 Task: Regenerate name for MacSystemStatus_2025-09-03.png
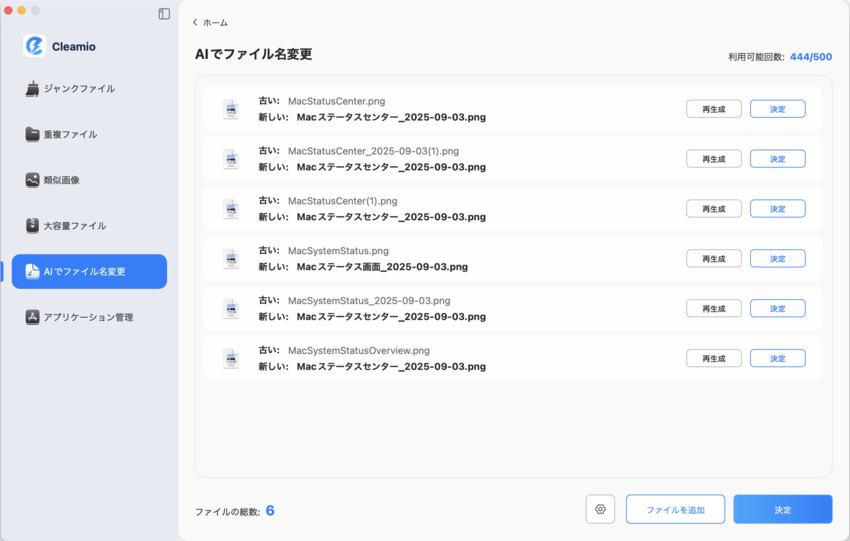coord(713,308)
